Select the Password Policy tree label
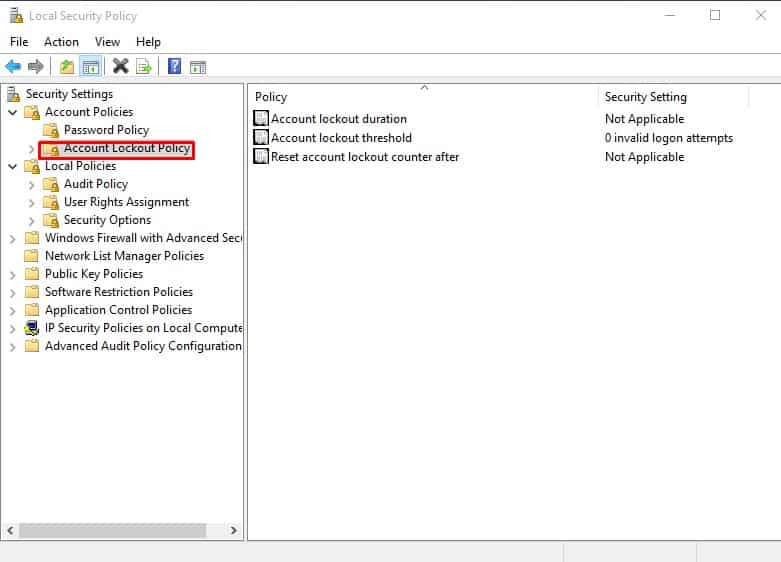This screenshot has height=562, width=781. click(x=107, y=130)
